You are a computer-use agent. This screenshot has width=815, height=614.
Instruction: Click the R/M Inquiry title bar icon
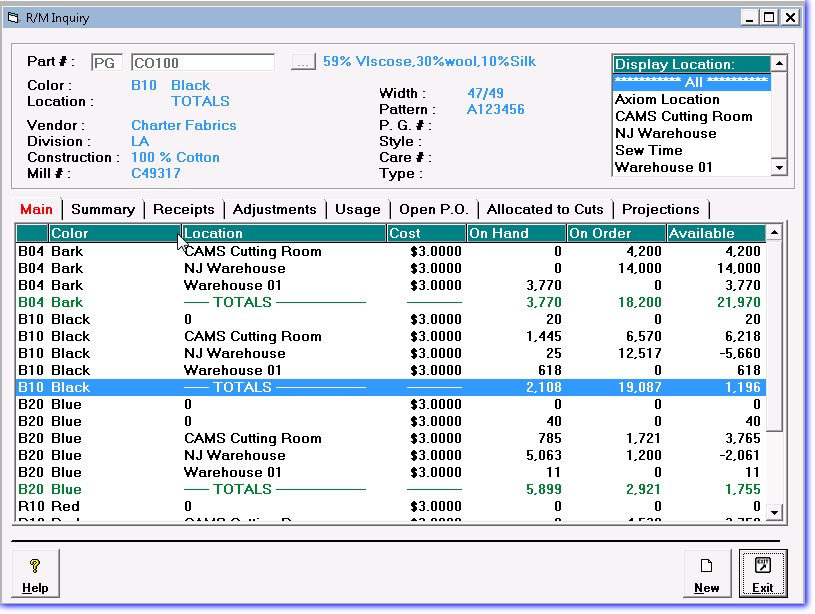pyautogui.click(x=13, y=17)
